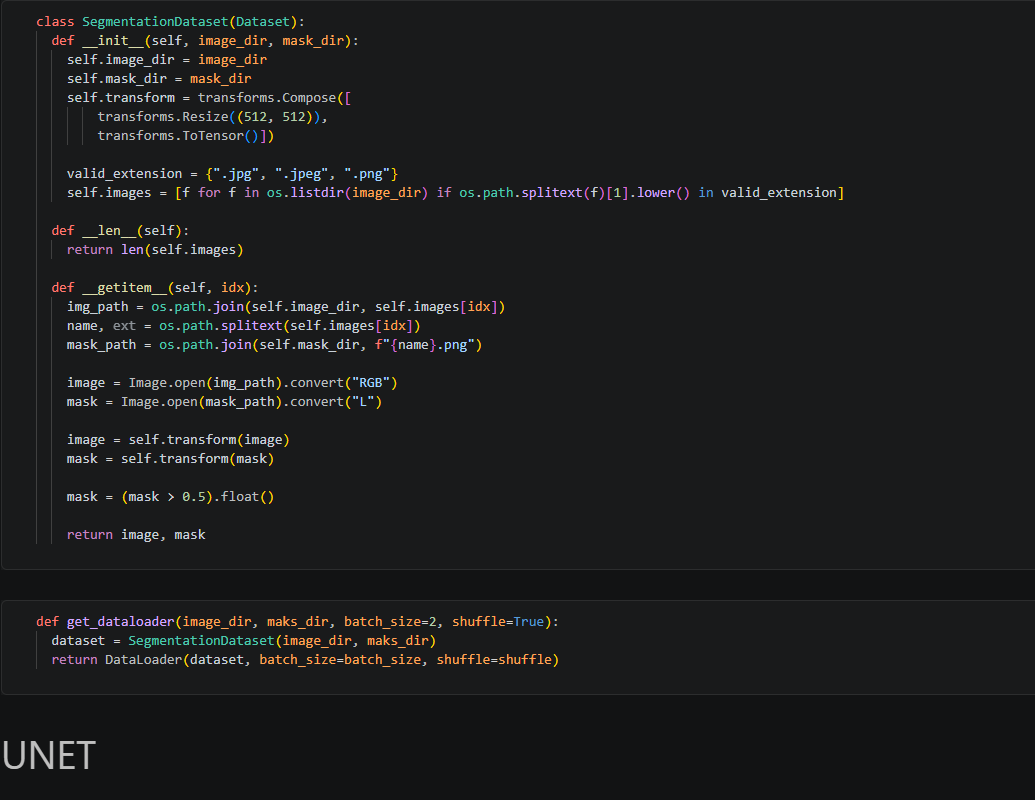Viewport: 1035px width, 800px height.
Task: Click the self.mask_dir = mask_dir line
Action: pyautogui.click(x=158, y=79)
